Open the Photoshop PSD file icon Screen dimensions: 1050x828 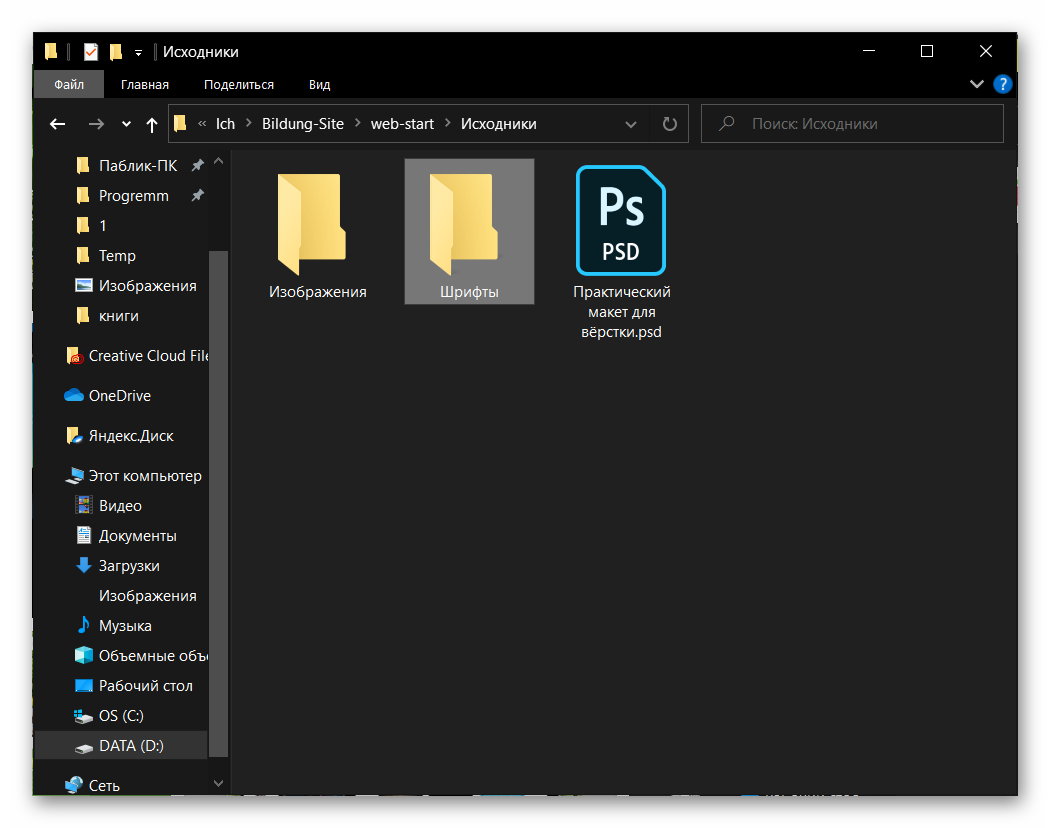[x=620, y=220]
